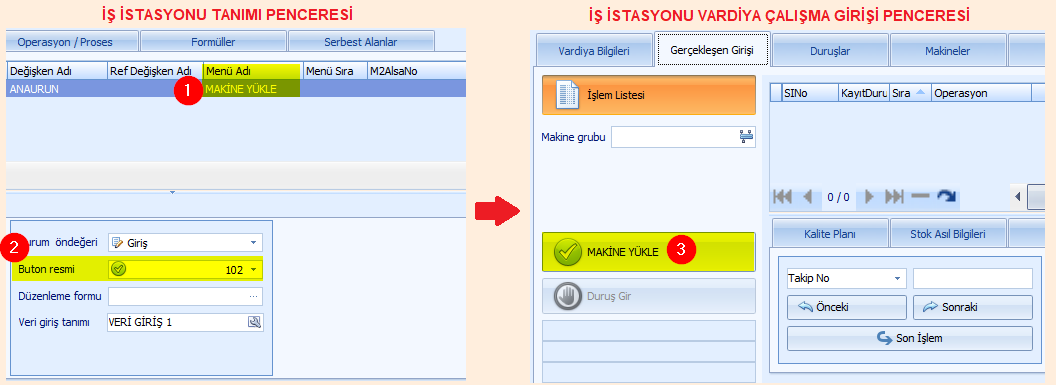Click the Duruş Gir button
The height and width of the screenshot is (385, 1056).
click(649, 296)
